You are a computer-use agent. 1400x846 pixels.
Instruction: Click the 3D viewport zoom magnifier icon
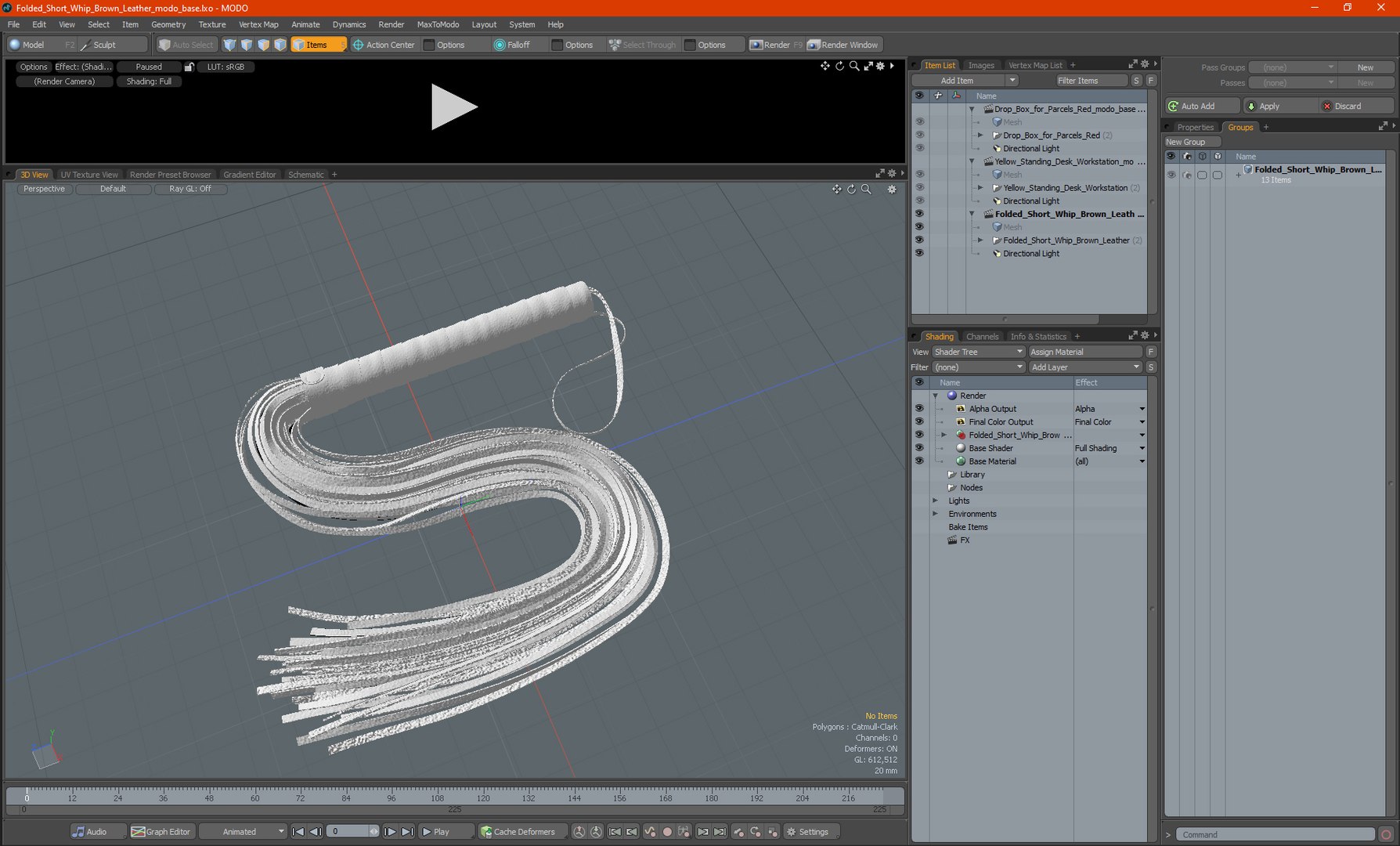click(x=866, y=189)
